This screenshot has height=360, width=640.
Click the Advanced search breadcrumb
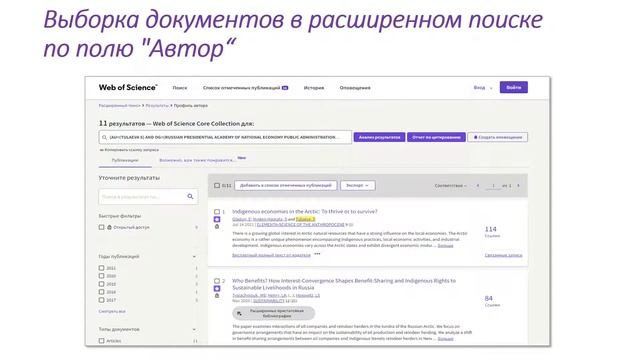click(x=120, y=106)
